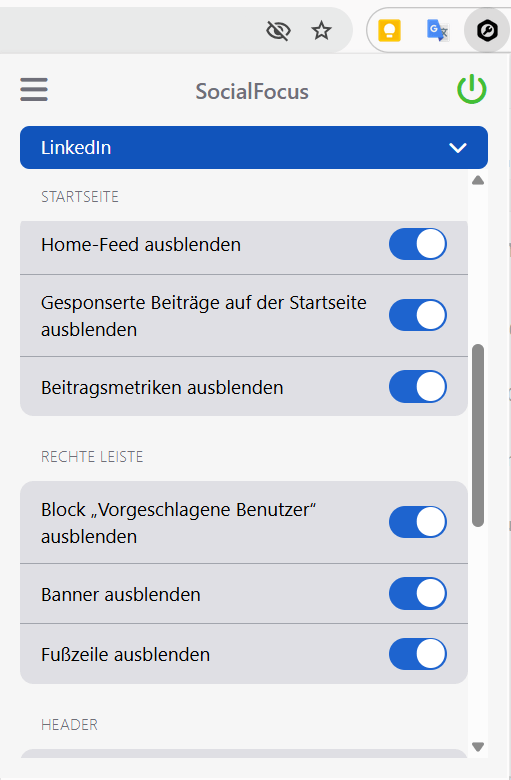Click the Home-Feed ausblenden label

(141, 245)
